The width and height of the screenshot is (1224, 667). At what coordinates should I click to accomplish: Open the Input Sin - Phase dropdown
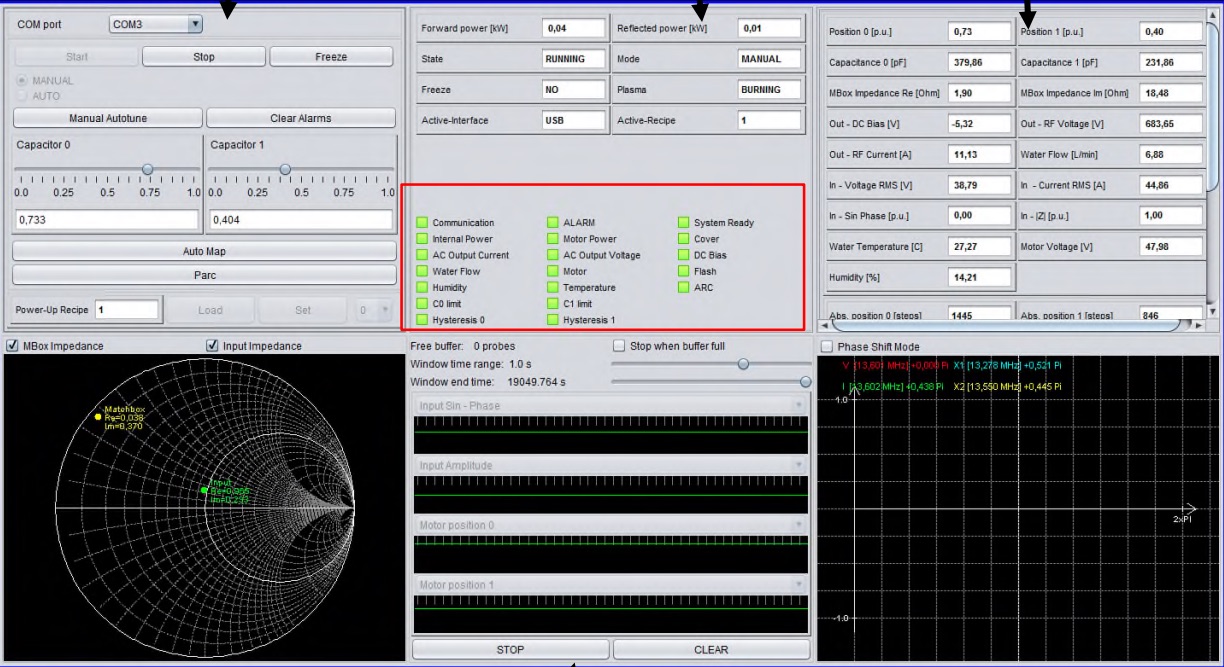tap(610, 406)
